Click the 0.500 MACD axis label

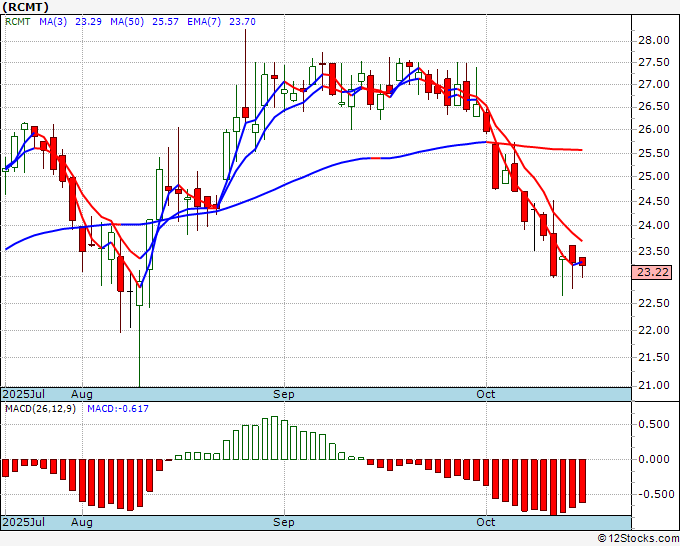(654, 424)
